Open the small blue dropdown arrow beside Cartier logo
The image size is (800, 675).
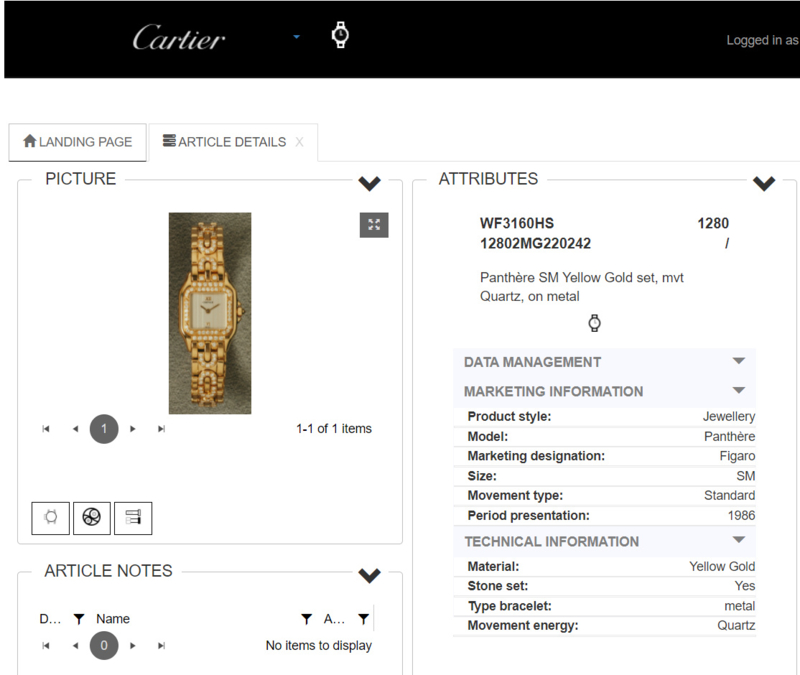pyautogui.click(x=296, y=37)
